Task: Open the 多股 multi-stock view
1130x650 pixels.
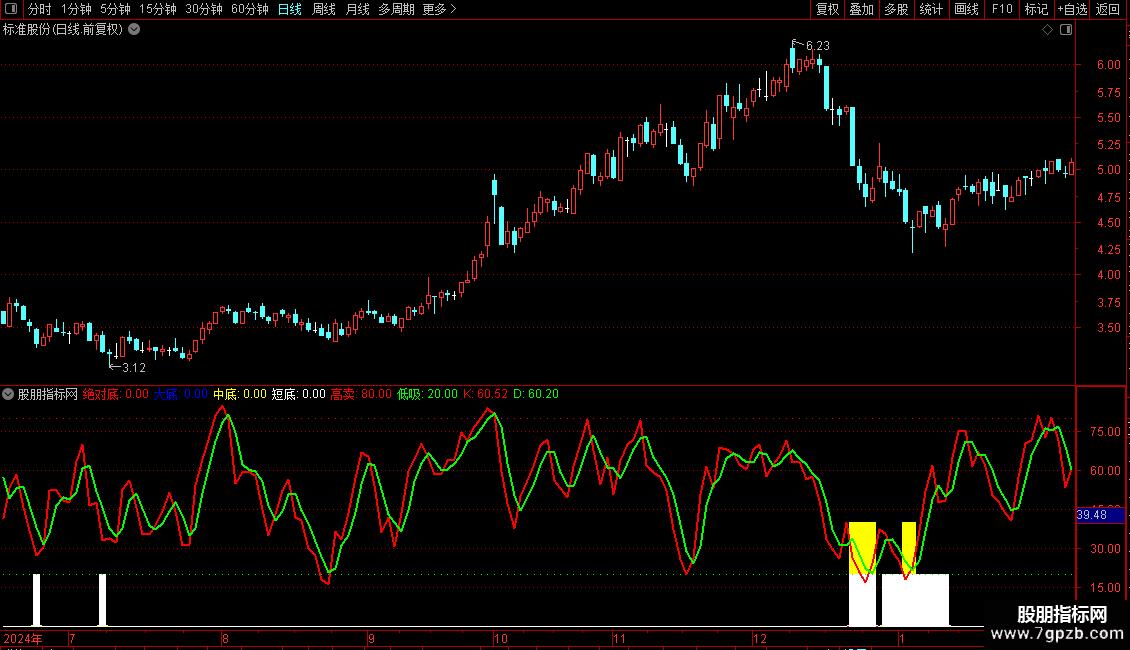Action: pos(897,9)
